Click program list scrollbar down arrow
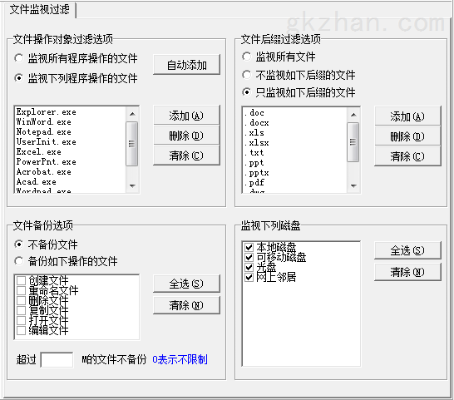The height and width of the screenshot is (400, 454). tap(132, 186)
